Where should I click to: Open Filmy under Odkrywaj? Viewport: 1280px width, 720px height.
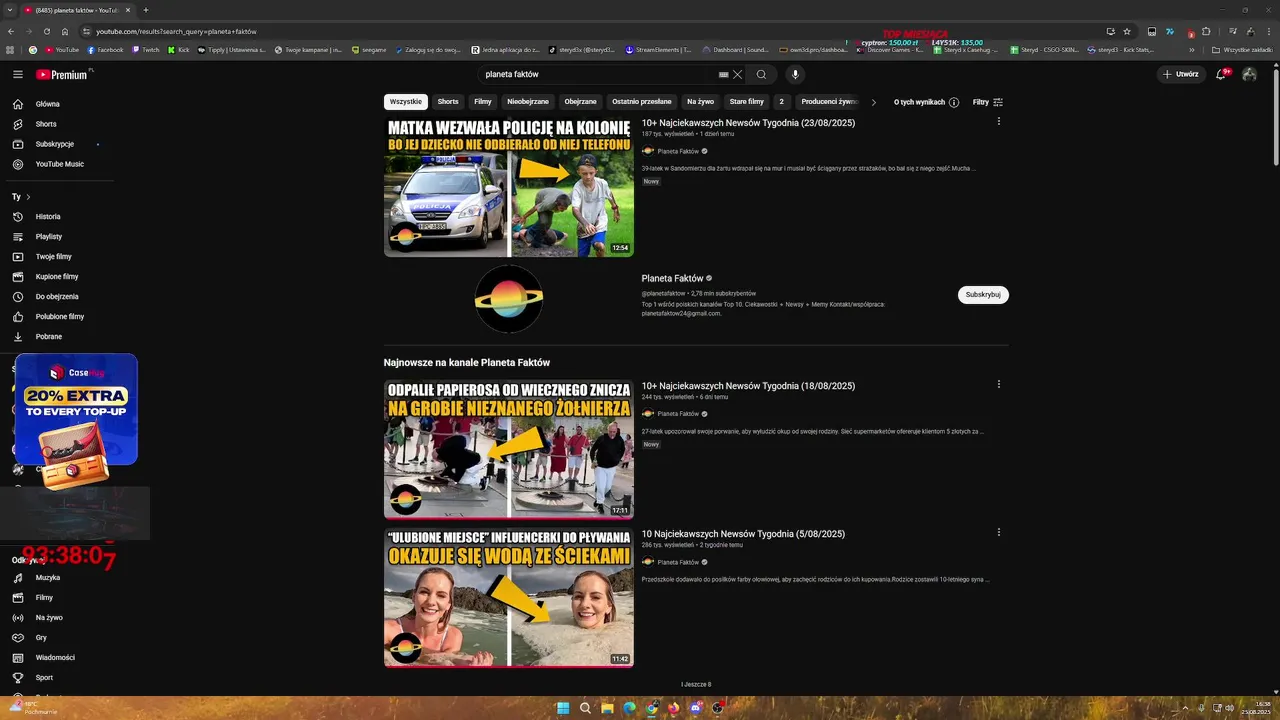coord(44,597)
